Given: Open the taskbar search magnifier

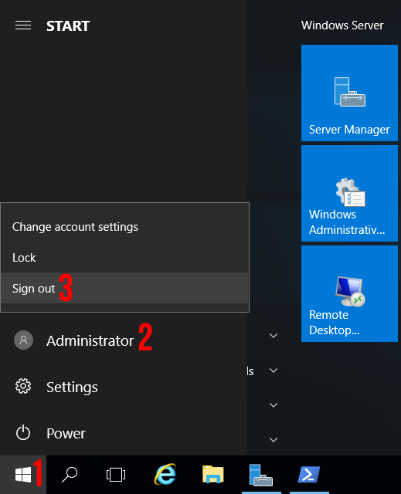Looking at the screenshot, I should coord(69,475).
